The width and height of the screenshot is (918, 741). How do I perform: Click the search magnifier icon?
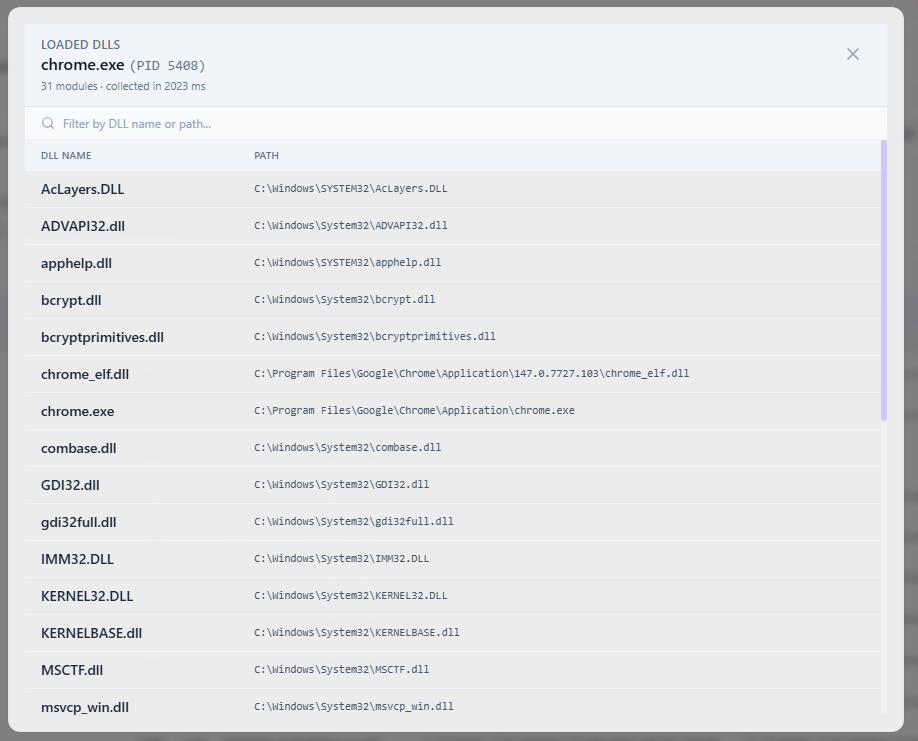coord(48,124)
